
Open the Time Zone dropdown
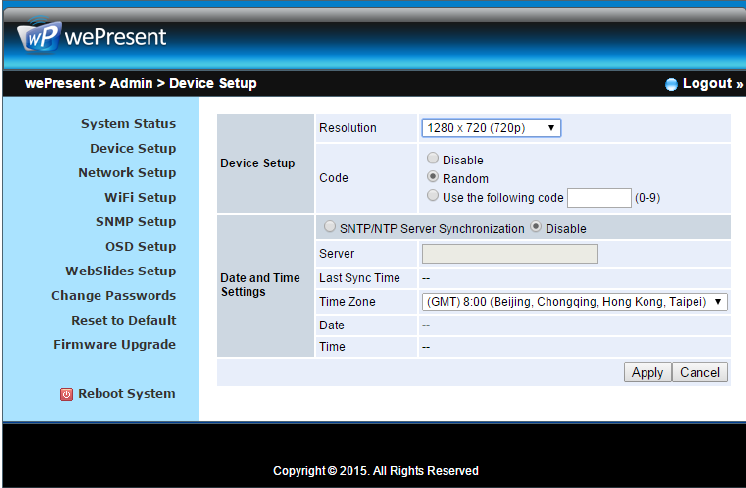pos(575,302)
